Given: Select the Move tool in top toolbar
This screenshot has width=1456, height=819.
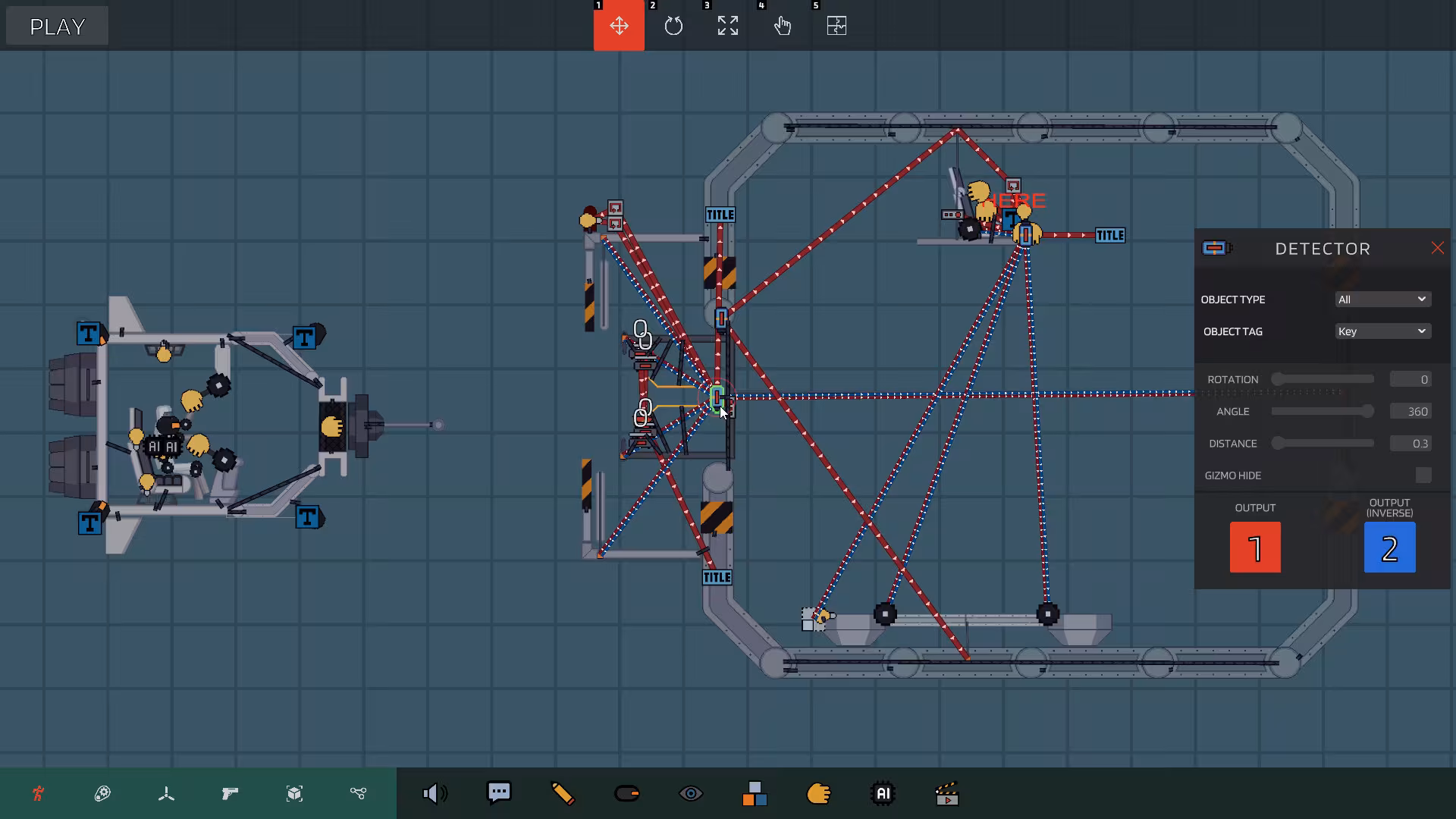Looking at the screenshot, I should tap(619, 26).
